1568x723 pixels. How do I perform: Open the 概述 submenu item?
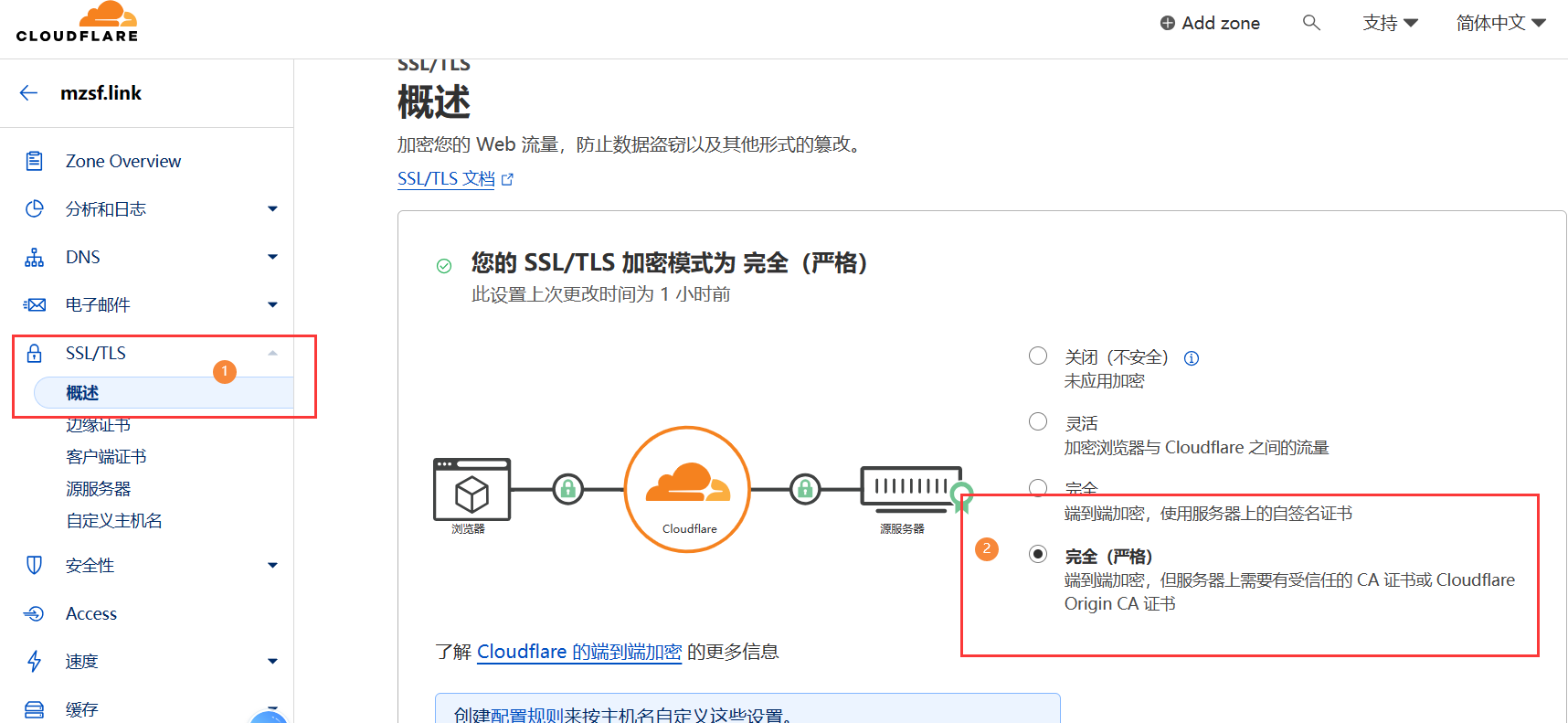(164, 393)
